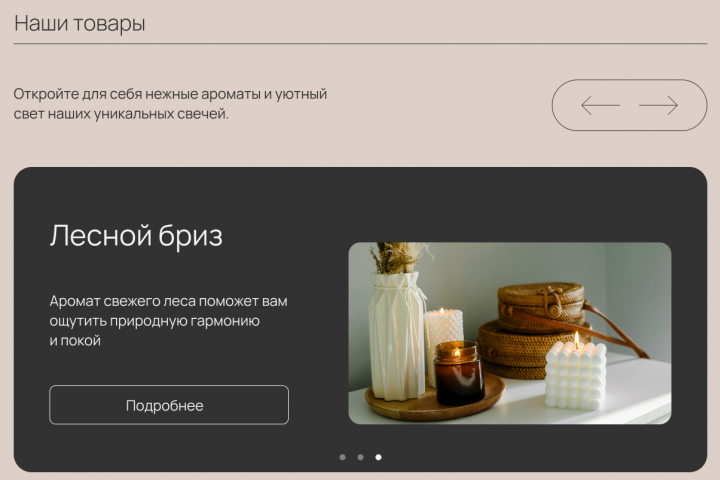Click the Лесной бриз title
The height and width of the screenshot is (480, 720).
[136, 236]
